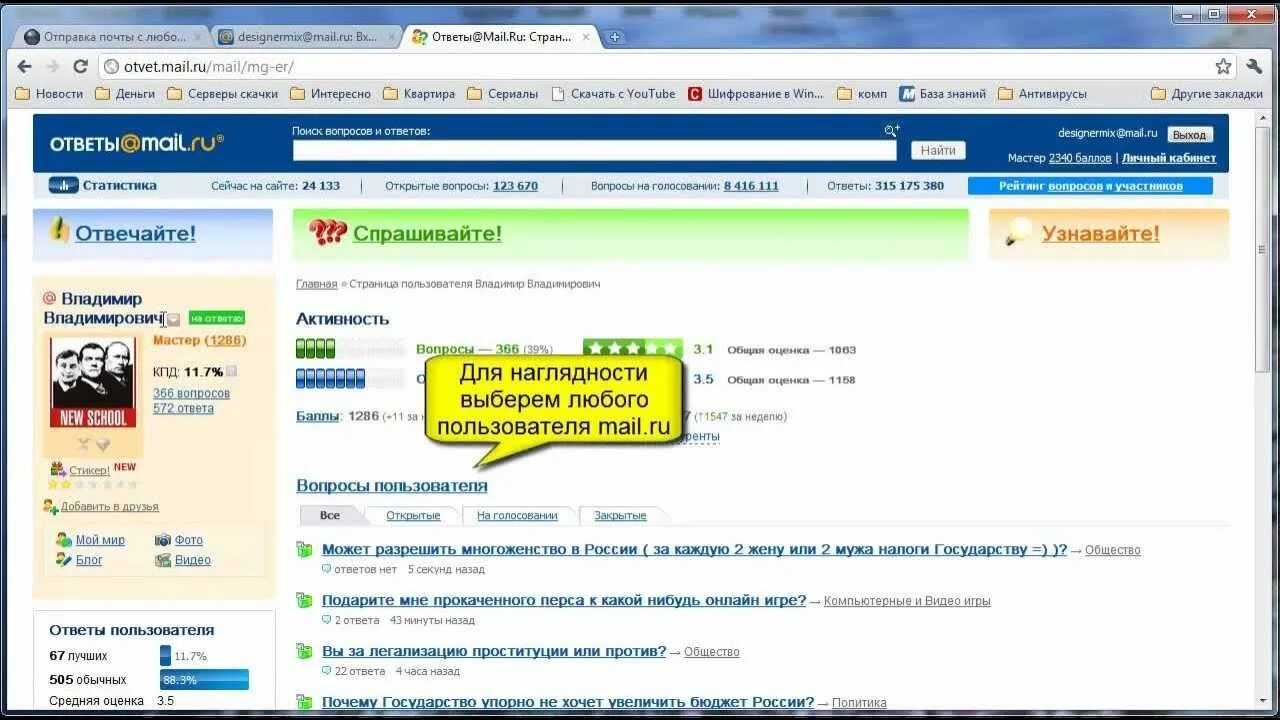Viewport: 1280px width, 720px height.
Task: Open 123 670 open questions link
Action: [515, 186]
